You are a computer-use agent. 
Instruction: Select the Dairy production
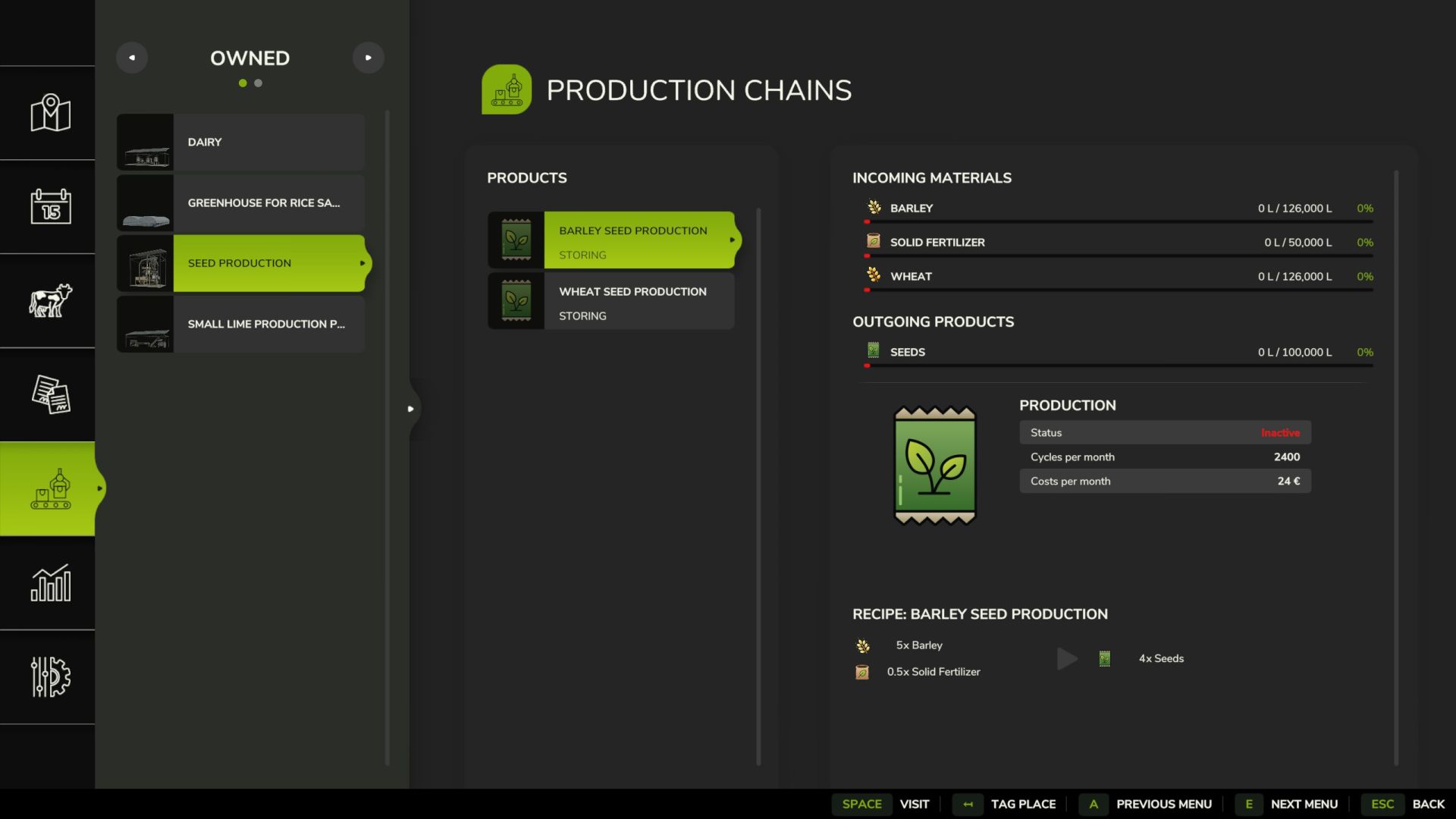240,142
